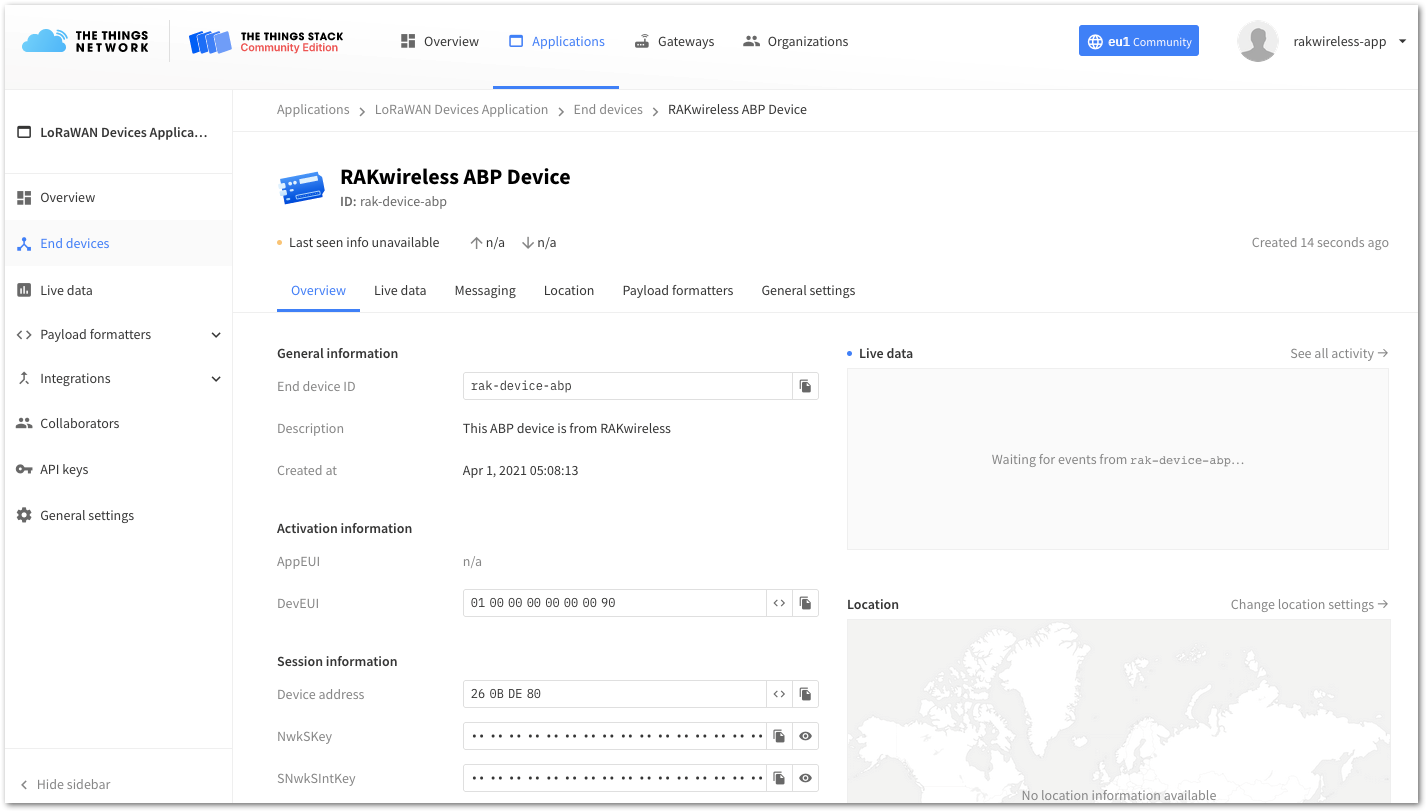Image resolution: width=1427 pixels, height=812 pixels.
Task: Click the Applications breadcrumb link
Action: click(313, 109)
